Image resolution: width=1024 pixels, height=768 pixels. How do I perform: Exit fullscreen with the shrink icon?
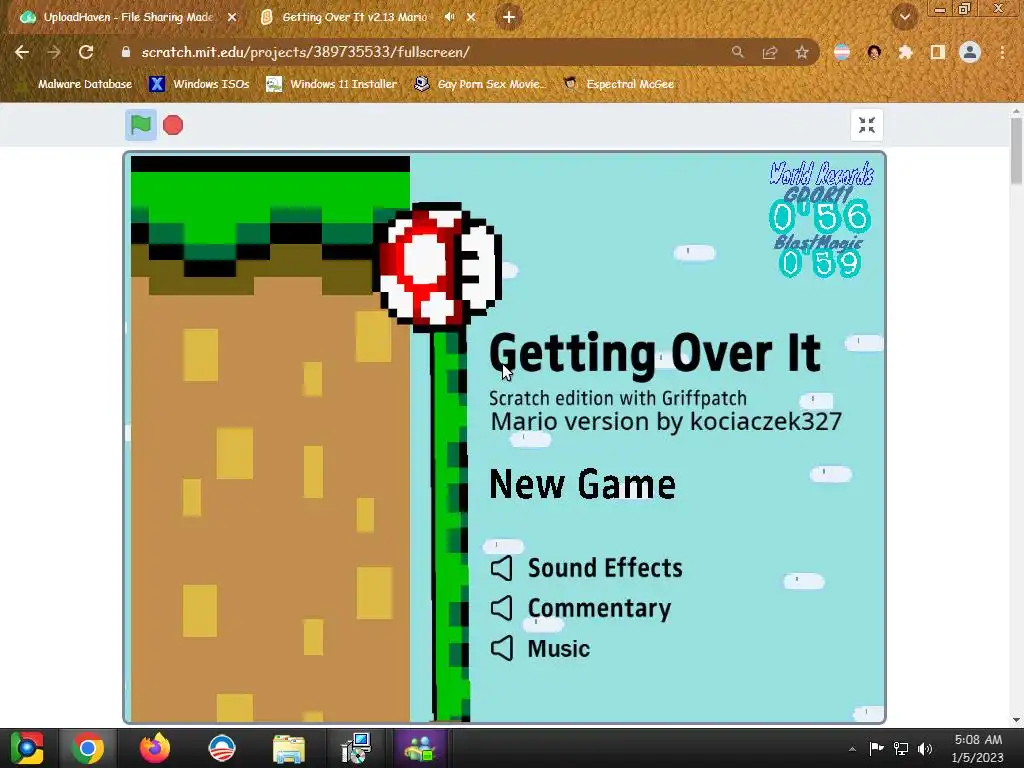pyautogui.click(x=867, y=125)
